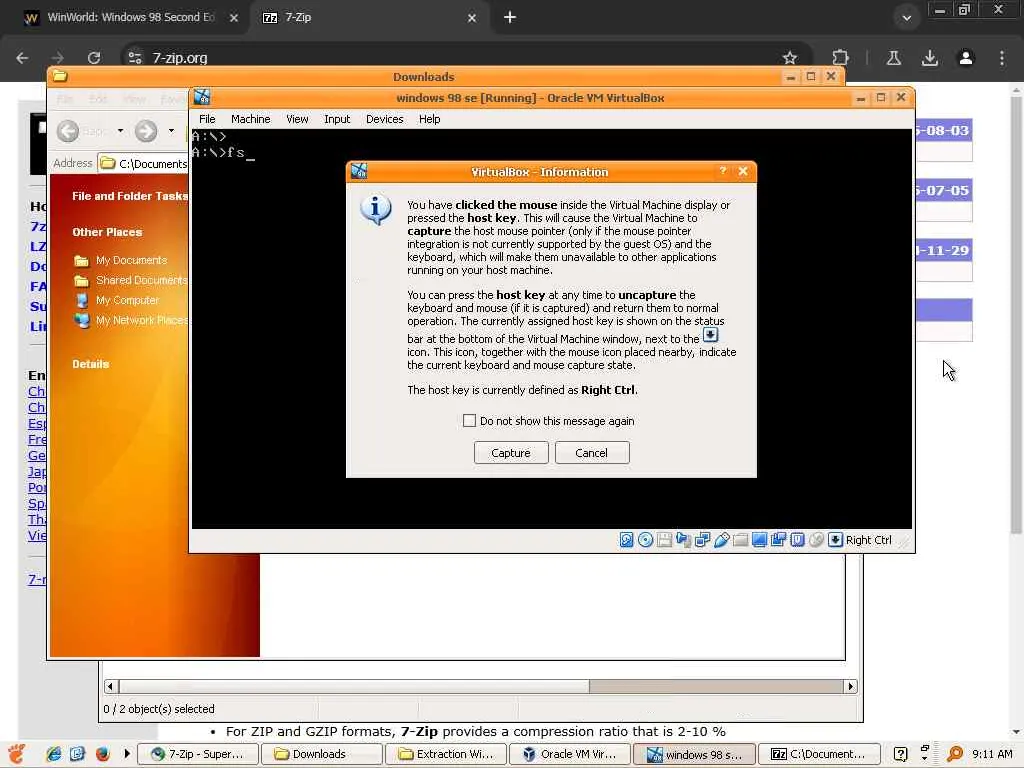This screenshot has height=768, width=1024.
Task: Click the keyboard capture arrow status icon
Action: [835, 539]
